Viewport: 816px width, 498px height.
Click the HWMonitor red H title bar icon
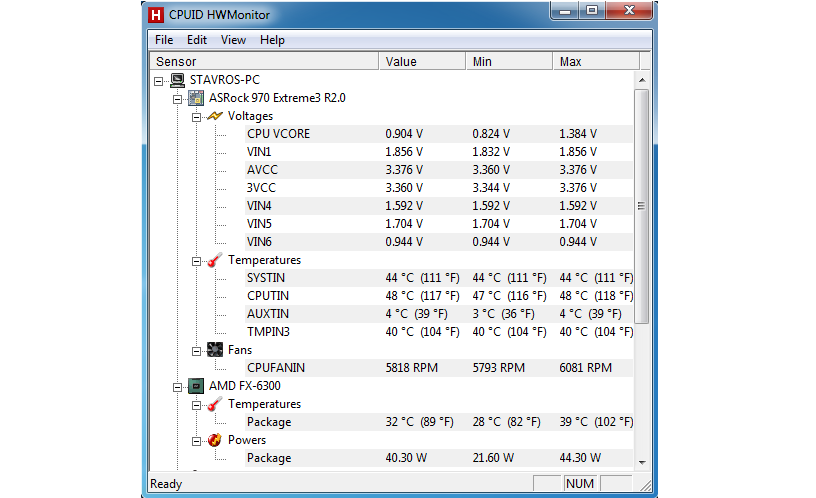pyautogui.click(x=156, y=15)
